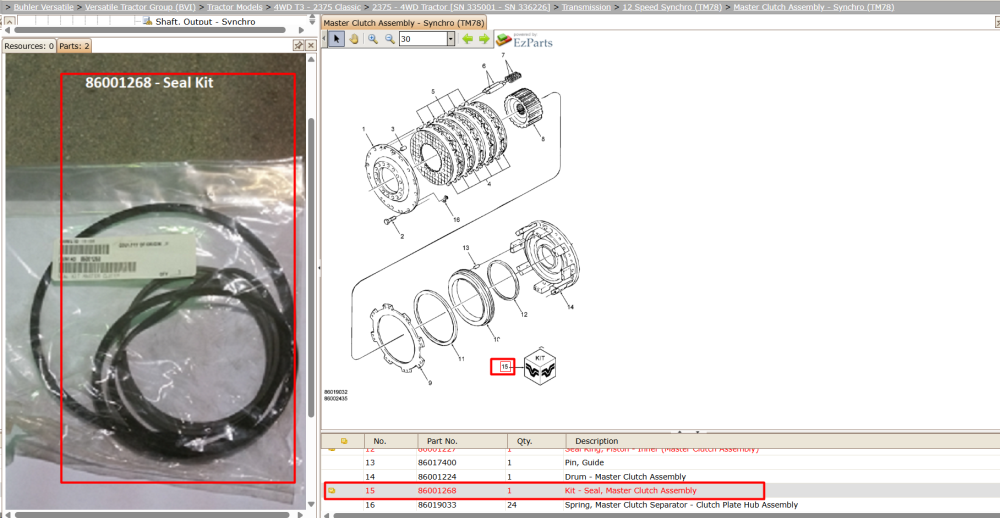1000x518 pixels.
Task: Open 4WD T3 - 2375 Classic breadcrumb
Action: pos(317,7)
